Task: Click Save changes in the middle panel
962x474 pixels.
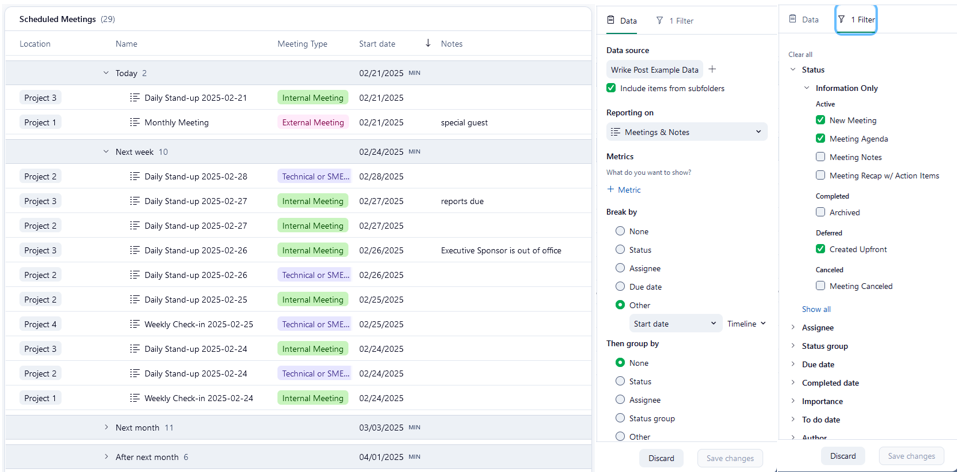Action: (730, 458)
